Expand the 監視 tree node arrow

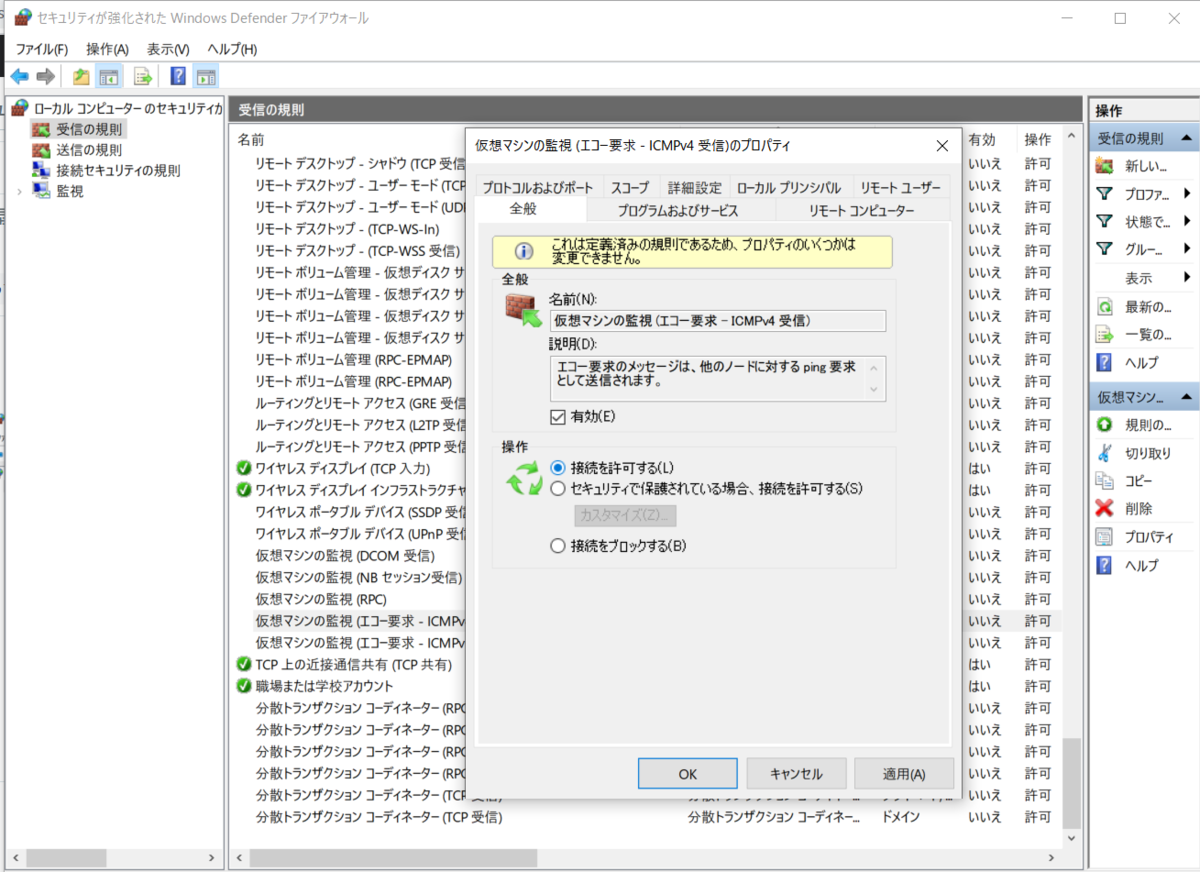[x=20, y=191]
